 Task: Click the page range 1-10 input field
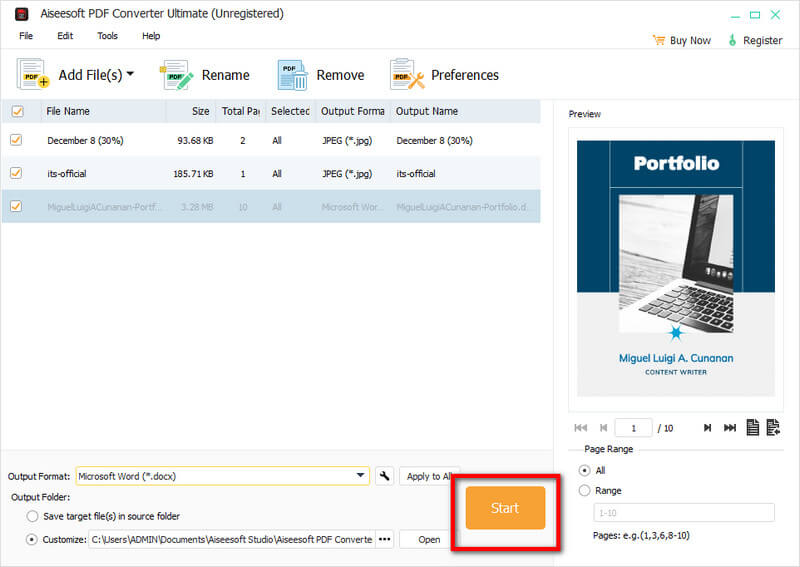tap(684, 512)
